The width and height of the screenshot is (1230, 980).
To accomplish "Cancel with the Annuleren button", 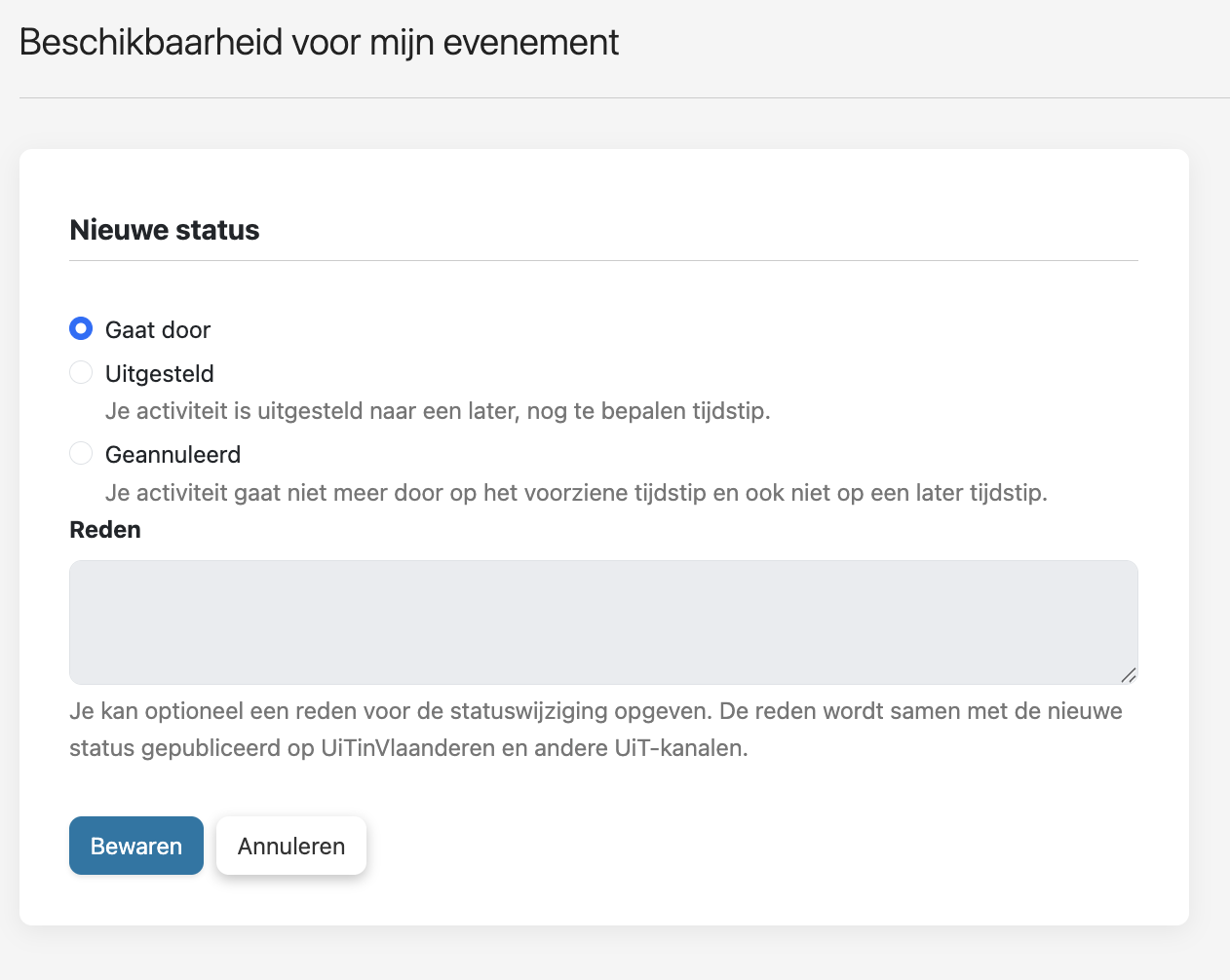I will 291,846.
